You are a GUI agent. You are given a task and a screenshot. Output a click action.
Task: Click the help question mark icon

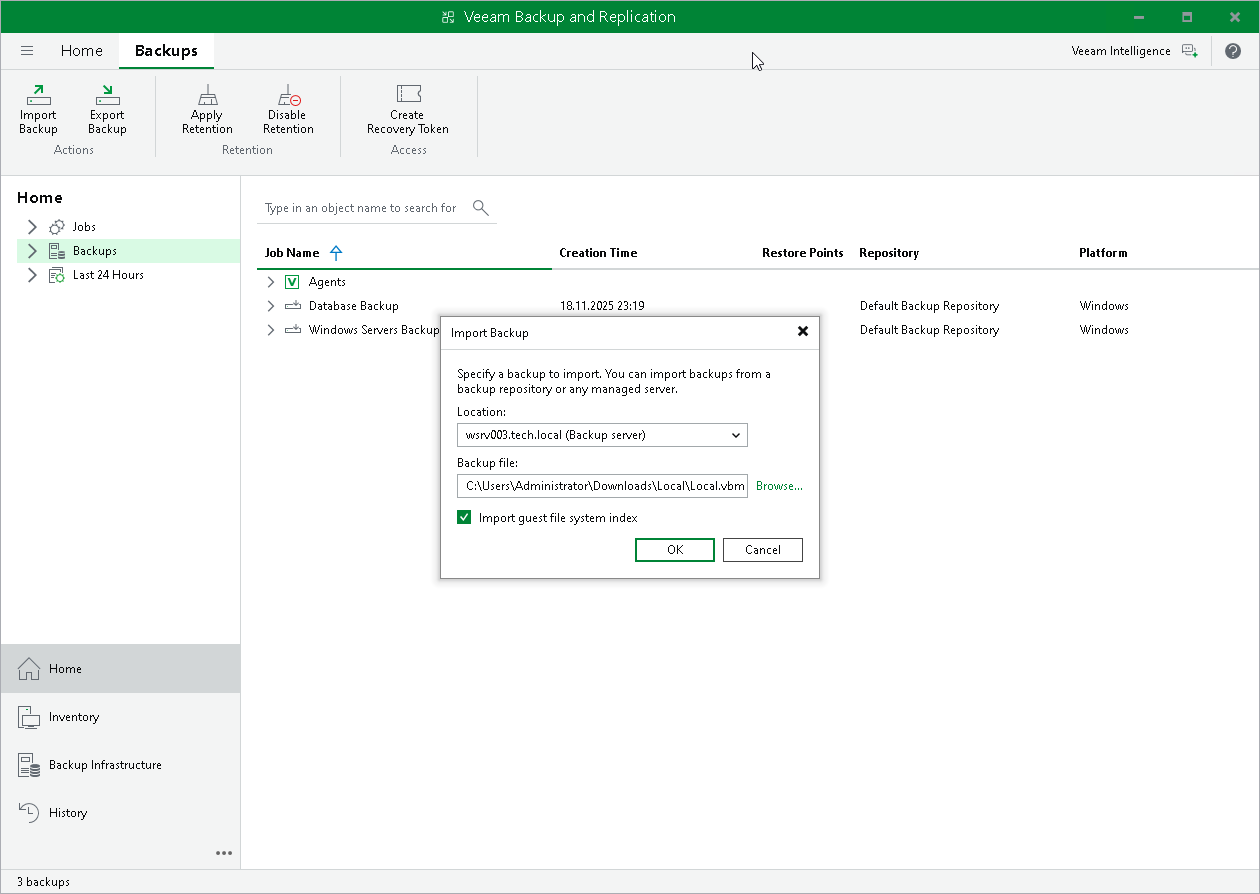(1232, 51)
